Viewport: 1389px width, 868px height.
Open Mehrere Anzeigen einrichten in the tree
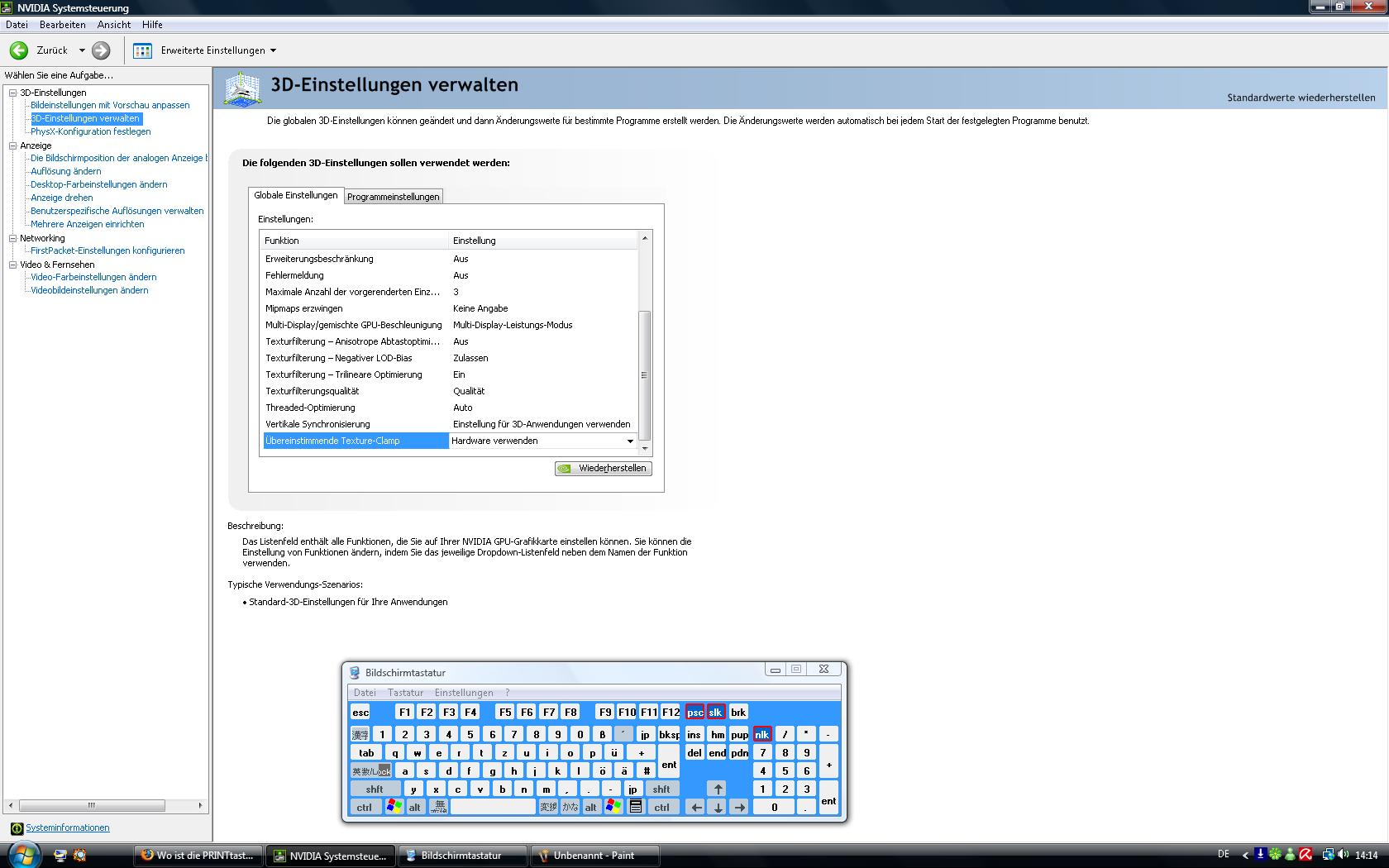pyautogui.click(x=88, y=224)
